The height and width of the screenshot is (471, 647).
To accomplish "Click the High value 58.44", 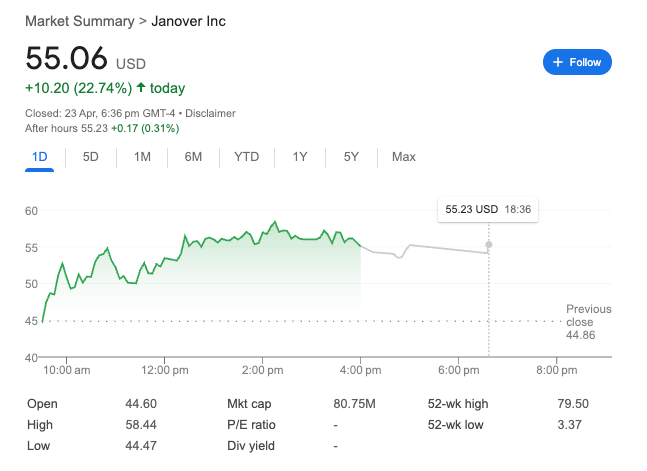I will (141, 425).
